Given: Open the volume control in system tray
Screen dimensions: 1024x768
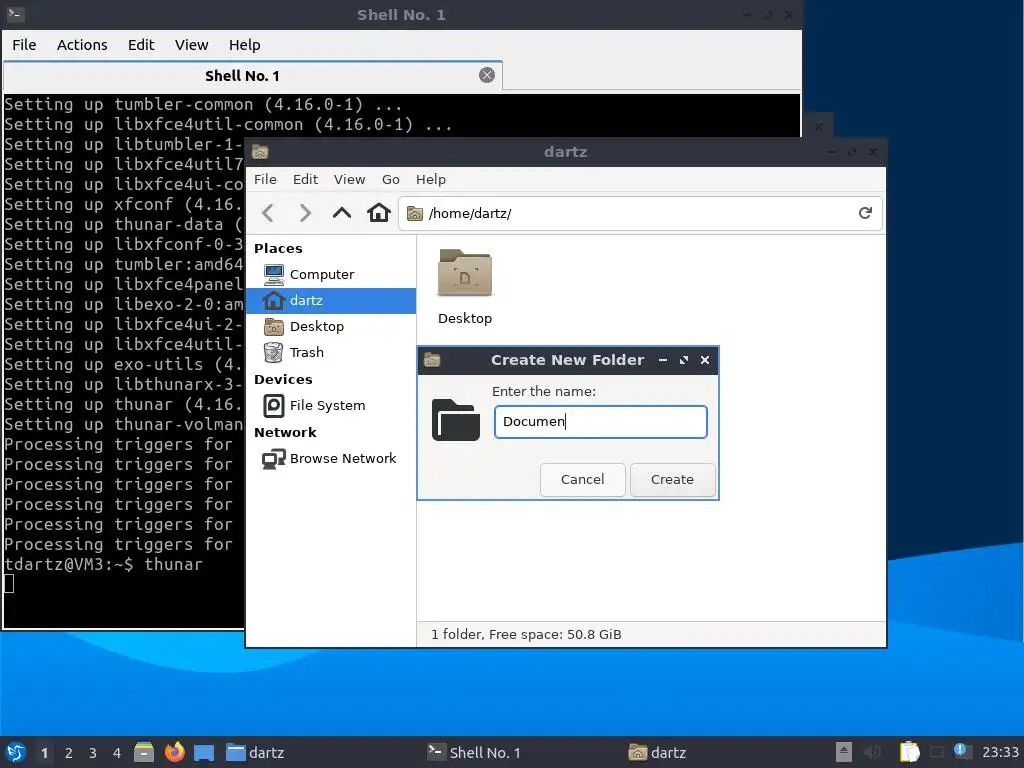Looking at the screenshot, I should point(872,752).
